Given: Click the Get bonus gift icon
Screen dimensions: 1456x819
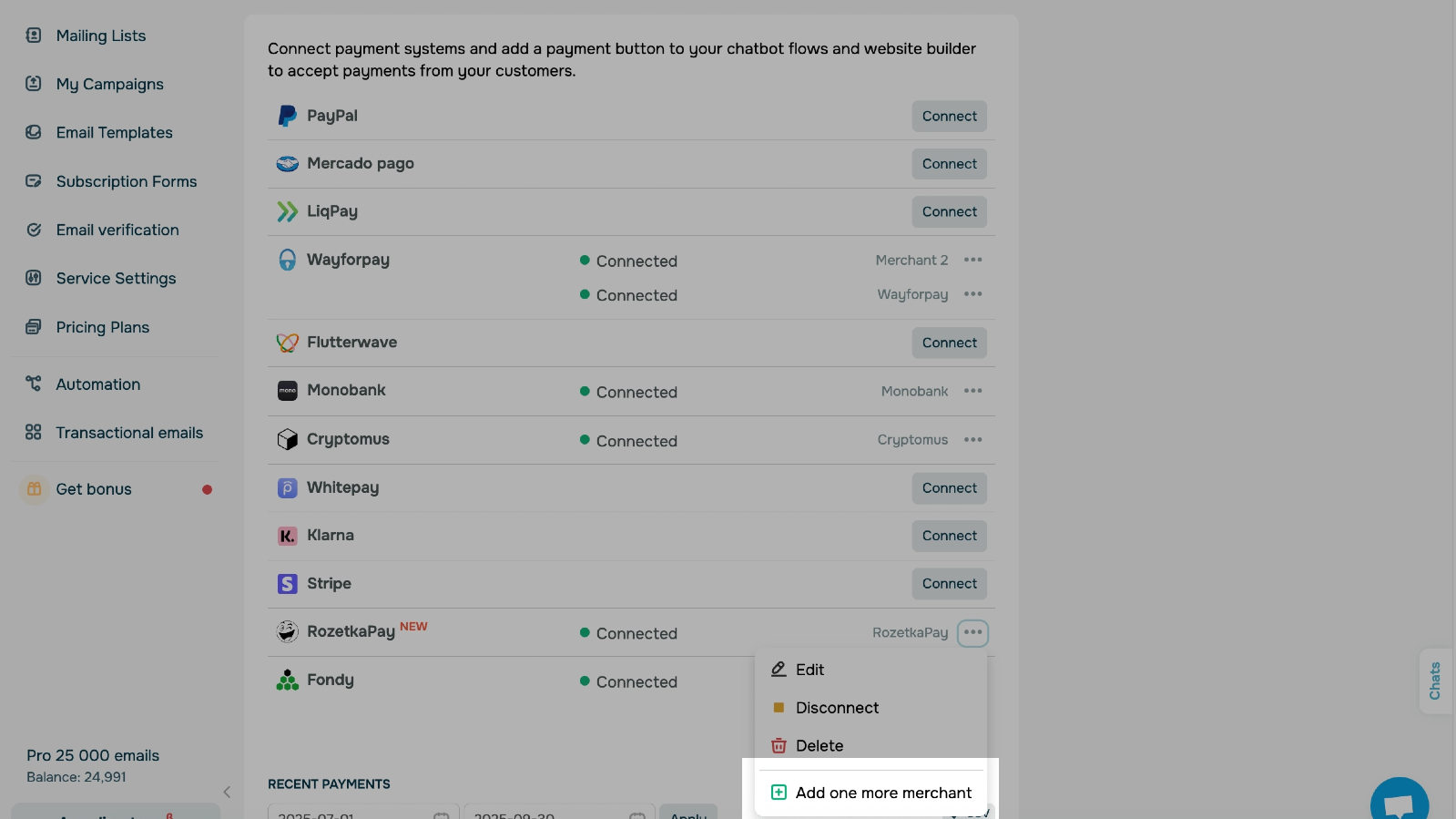Looking at the screenshot, I should (35, 489).
